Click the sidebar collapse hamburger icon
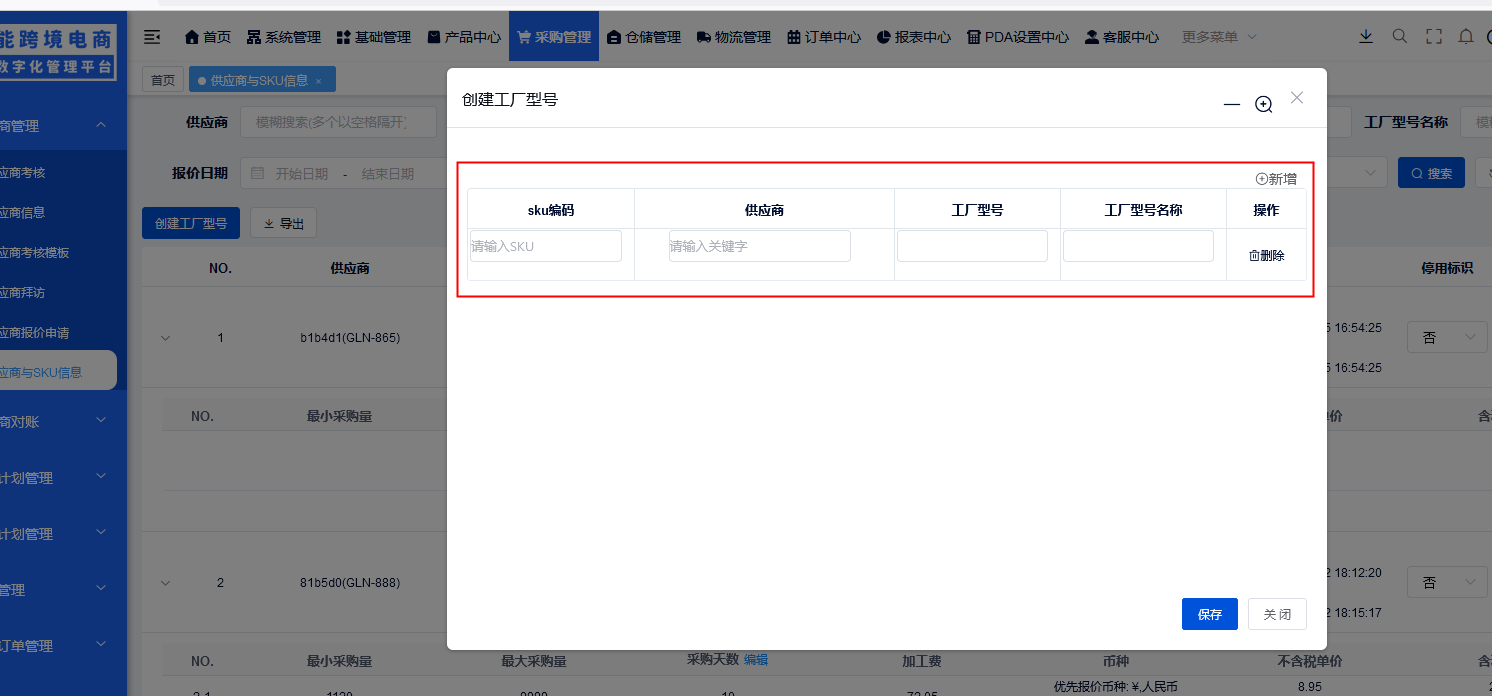This screenshot has height=696, width=1492. 152,36
